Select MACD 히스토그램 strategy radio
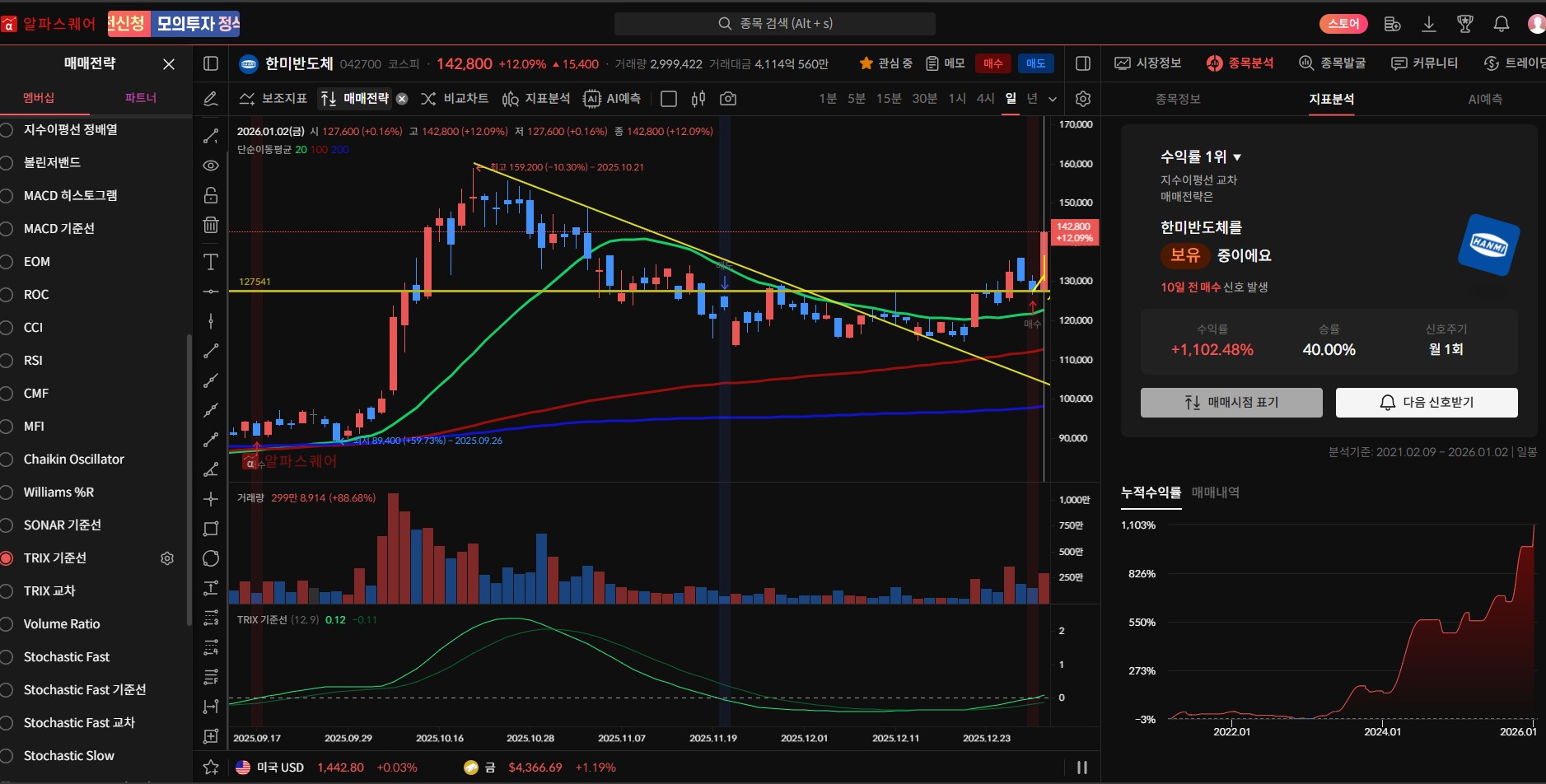 click(7, 196)
